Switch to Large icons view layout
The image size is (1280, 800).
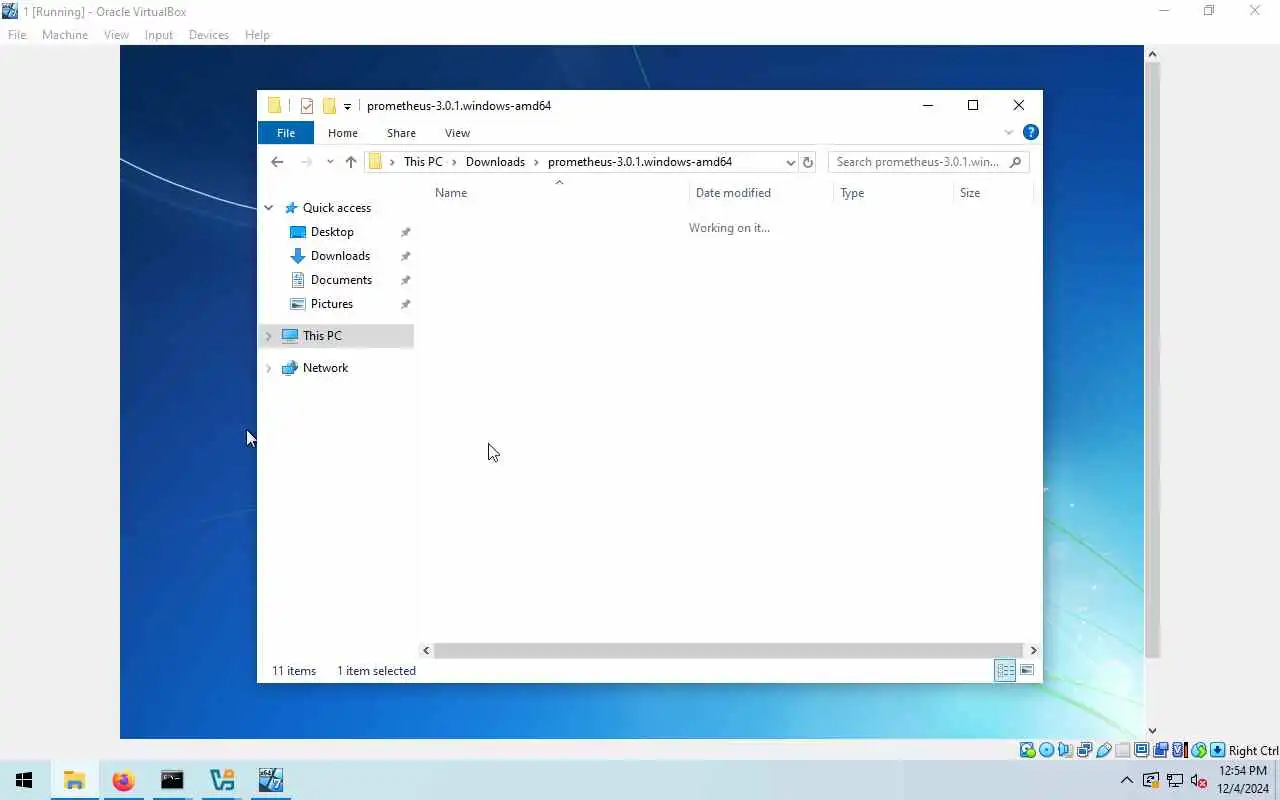pos(1027,671)
